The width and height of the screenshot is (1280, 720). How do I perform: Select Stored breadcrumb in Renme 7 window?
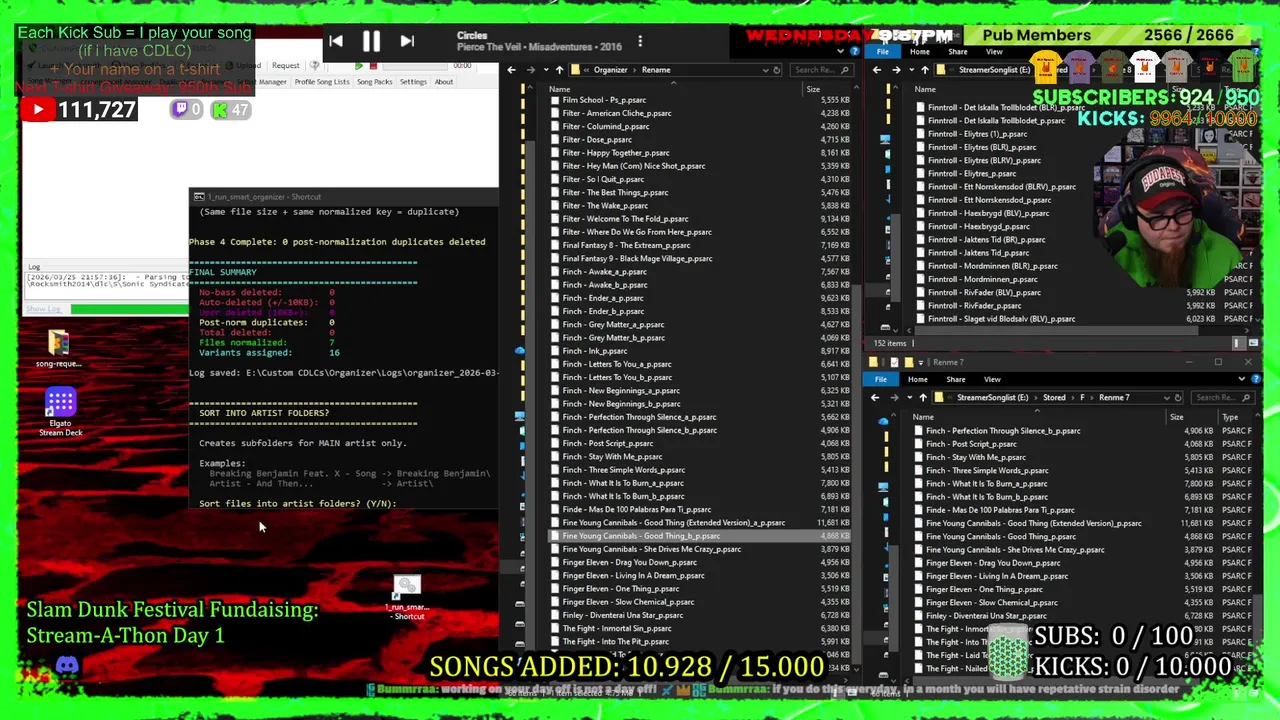(x=1054, y=398)
